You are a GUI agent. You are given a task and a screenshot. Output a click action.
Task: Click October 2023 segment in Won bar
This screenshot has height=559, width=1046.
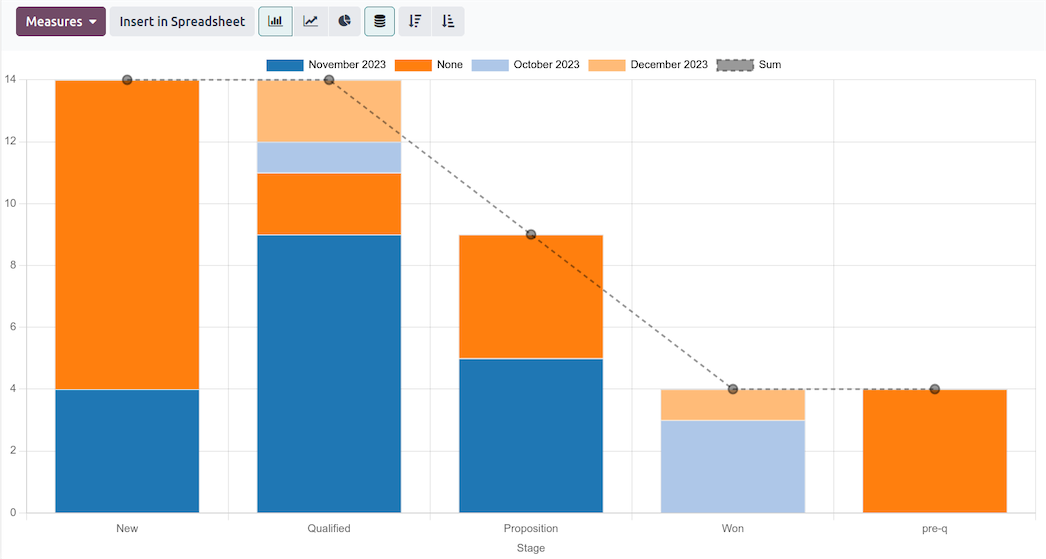click(x=733, y=466)
